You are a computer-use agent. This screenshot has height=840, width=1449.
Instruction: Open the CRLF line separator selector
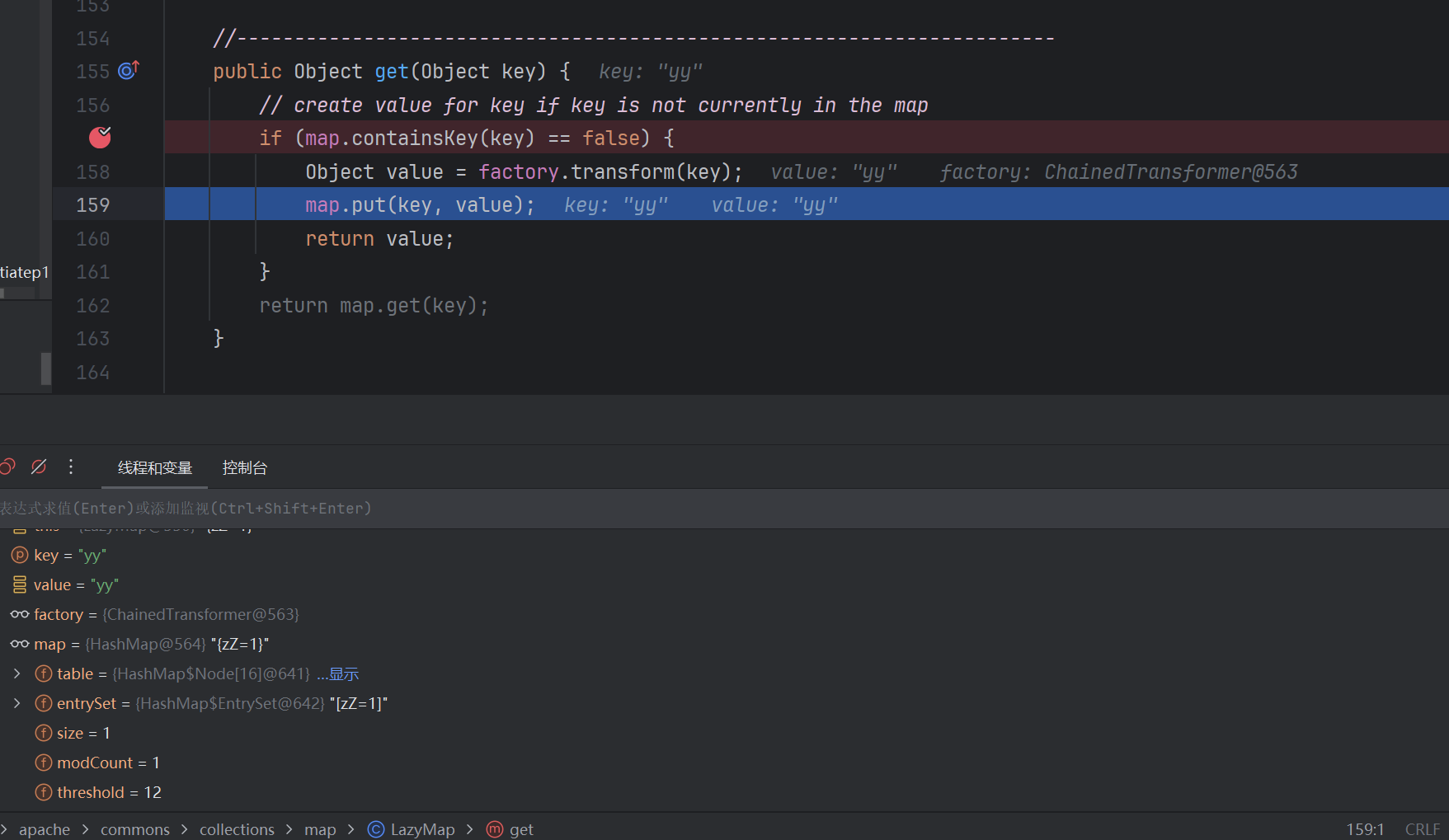coord(1422,829)
